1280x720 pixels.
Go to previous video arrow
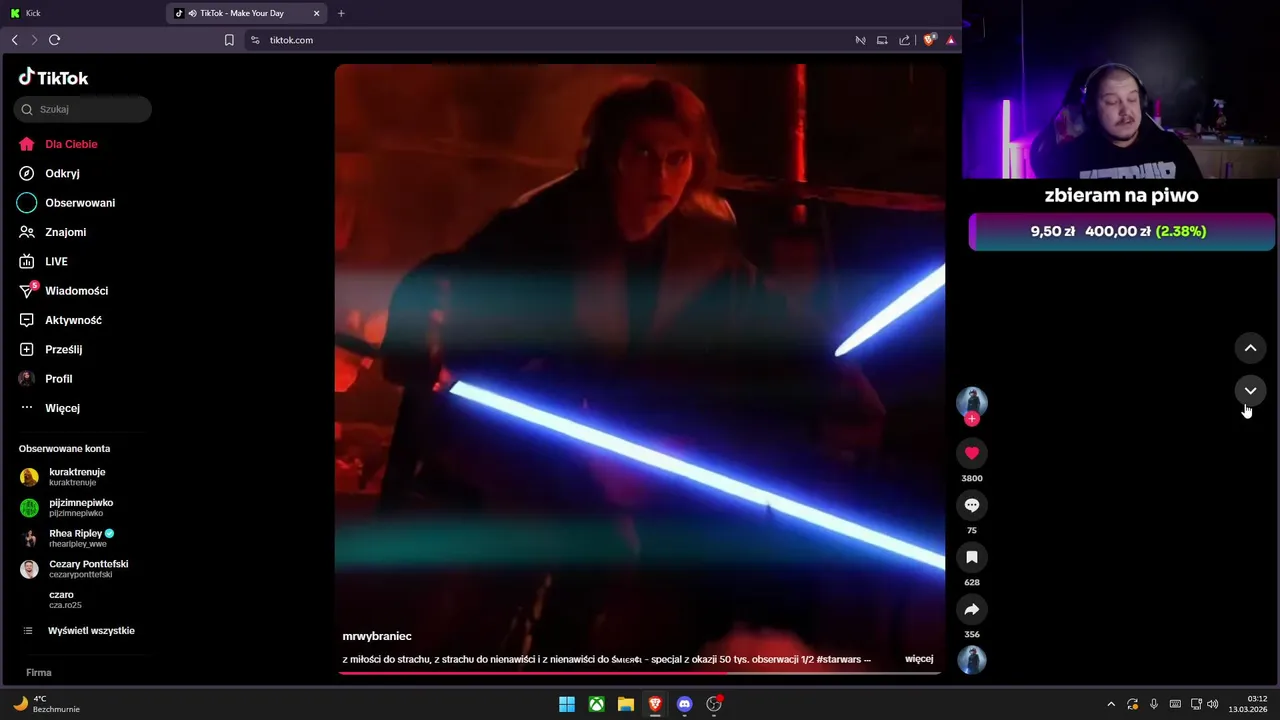(1250, 348)
